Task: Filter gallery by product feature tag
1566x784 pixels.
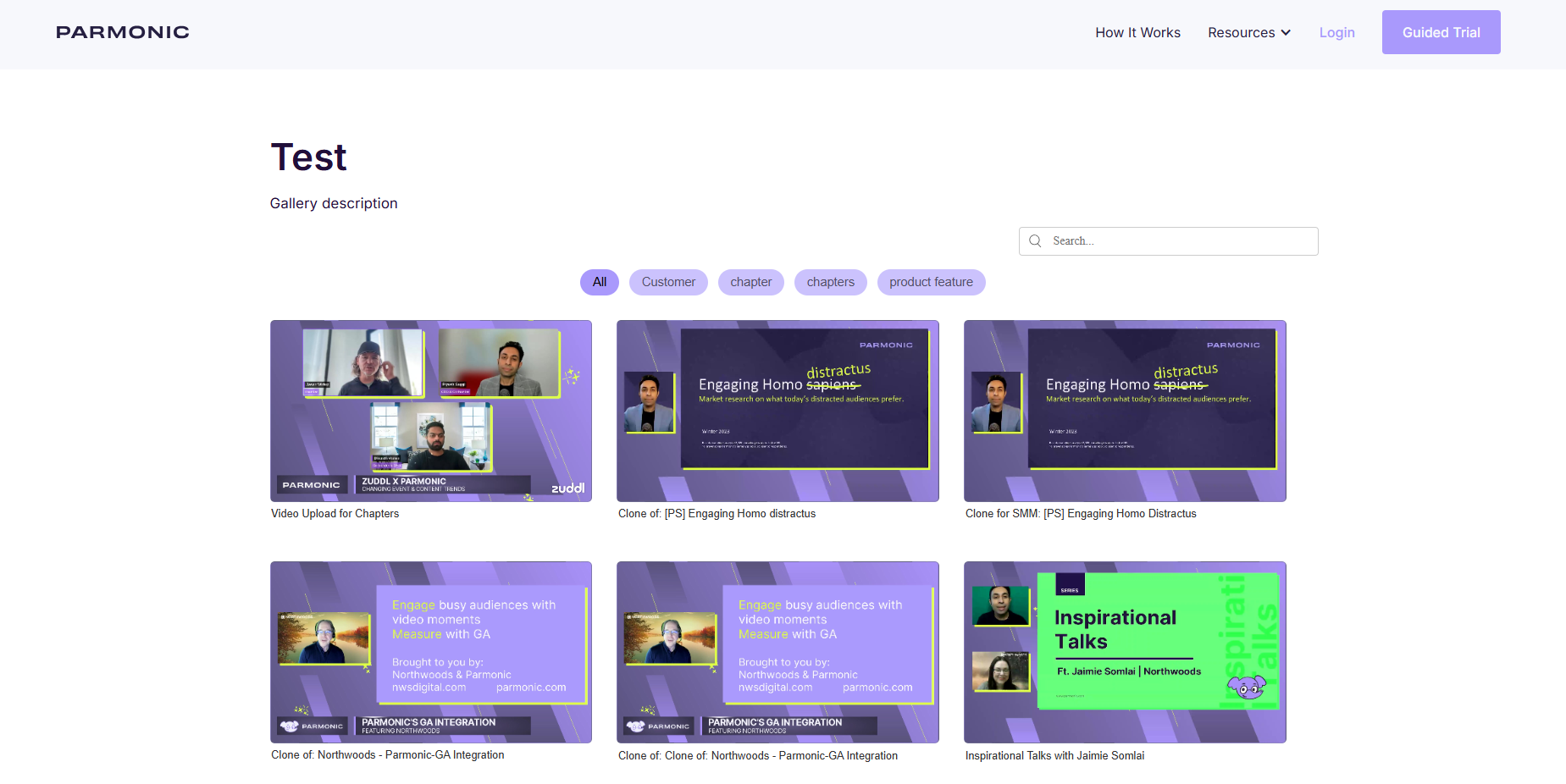Action: [x=931, y=282]
